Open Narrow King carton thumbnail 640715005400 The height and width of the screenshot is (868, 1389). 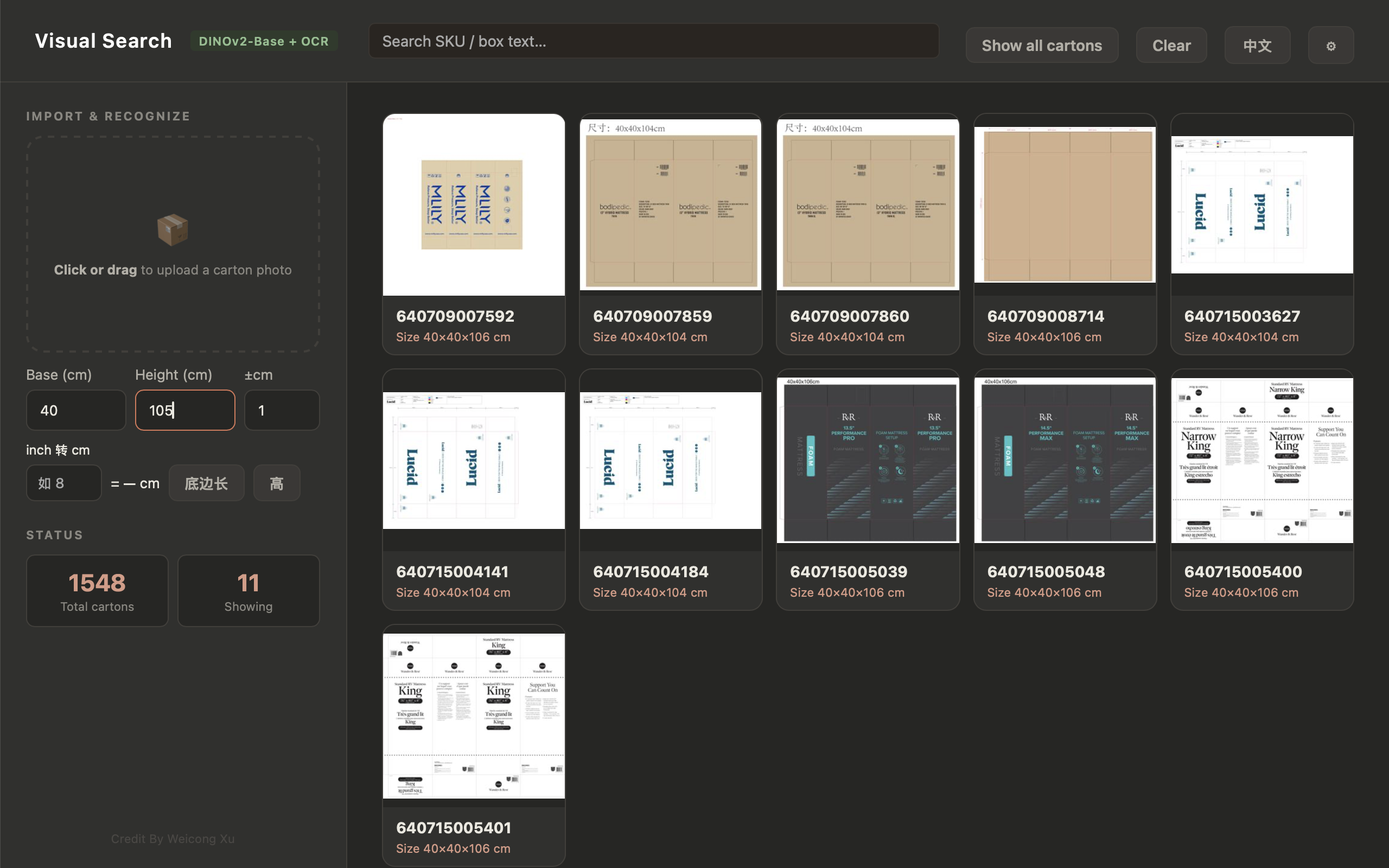(1261, 461)
